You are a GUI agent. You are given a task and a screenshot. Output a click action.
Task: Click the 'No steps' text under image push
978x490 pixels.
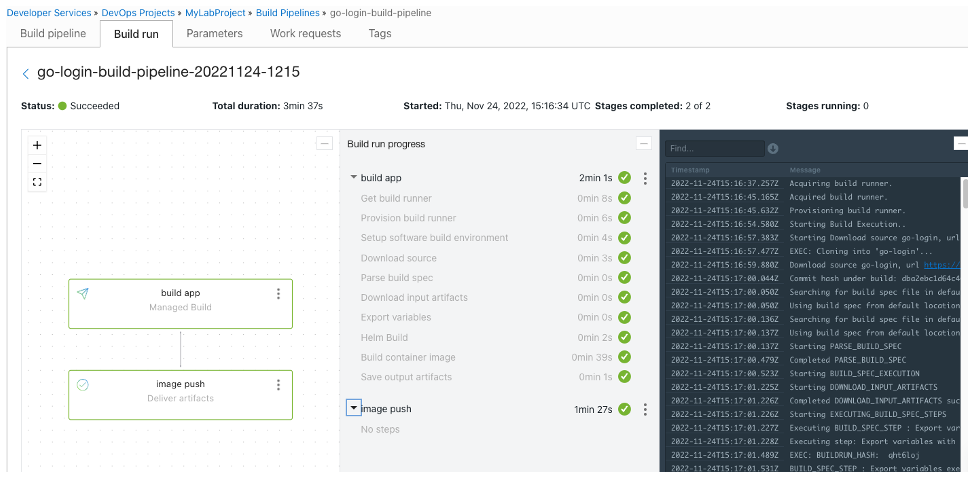click(x=380, y=430)
